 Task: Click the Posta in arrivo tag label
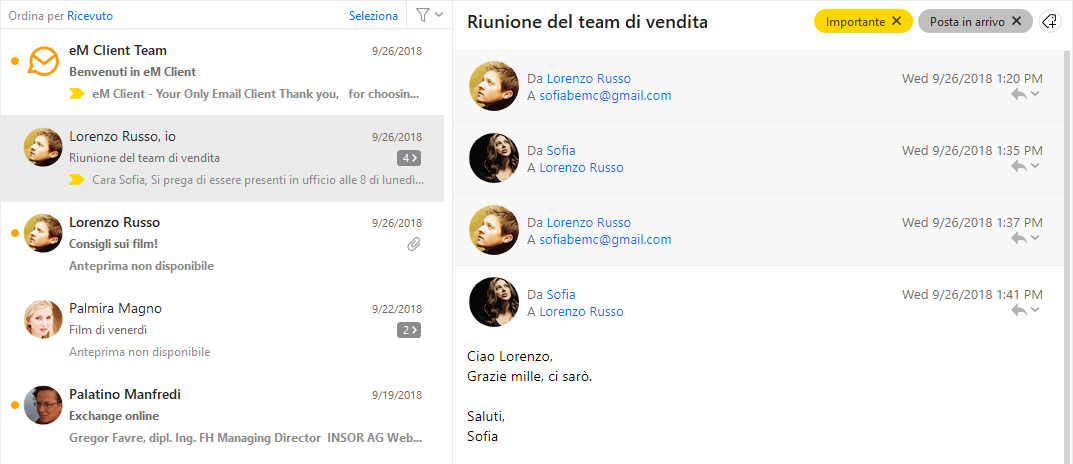coord(967,22)
